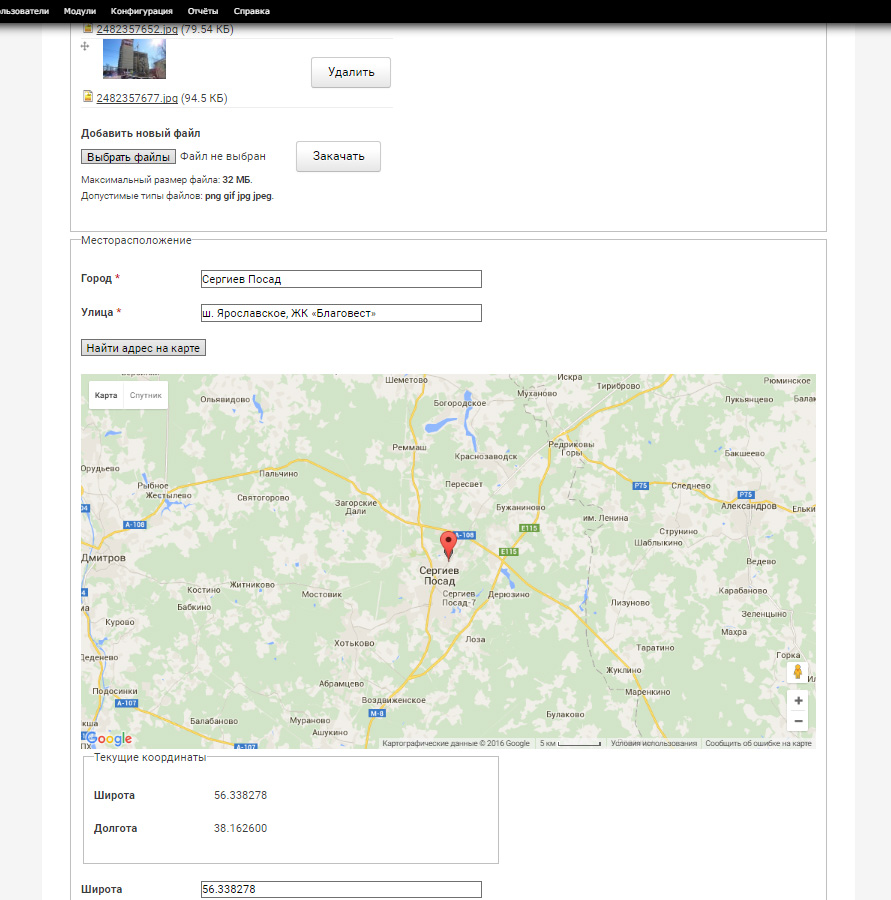Click the Хотьково label on the map

[354, 643]
